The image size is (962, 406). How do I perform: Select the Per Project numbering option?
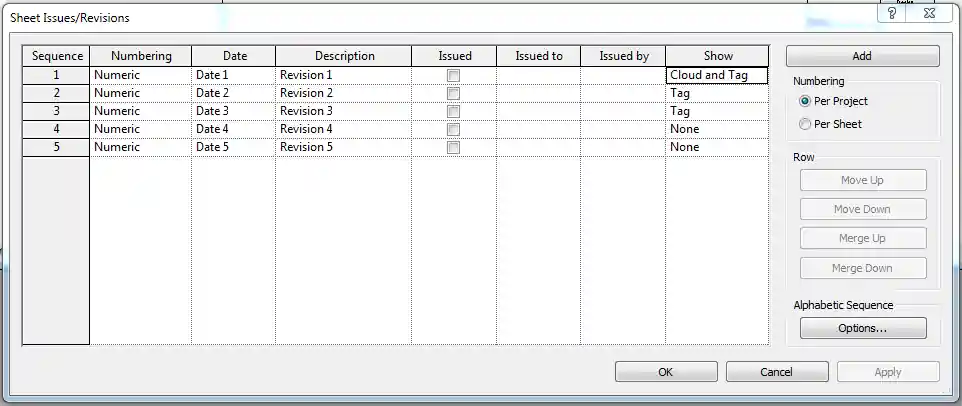coord(805,101)
